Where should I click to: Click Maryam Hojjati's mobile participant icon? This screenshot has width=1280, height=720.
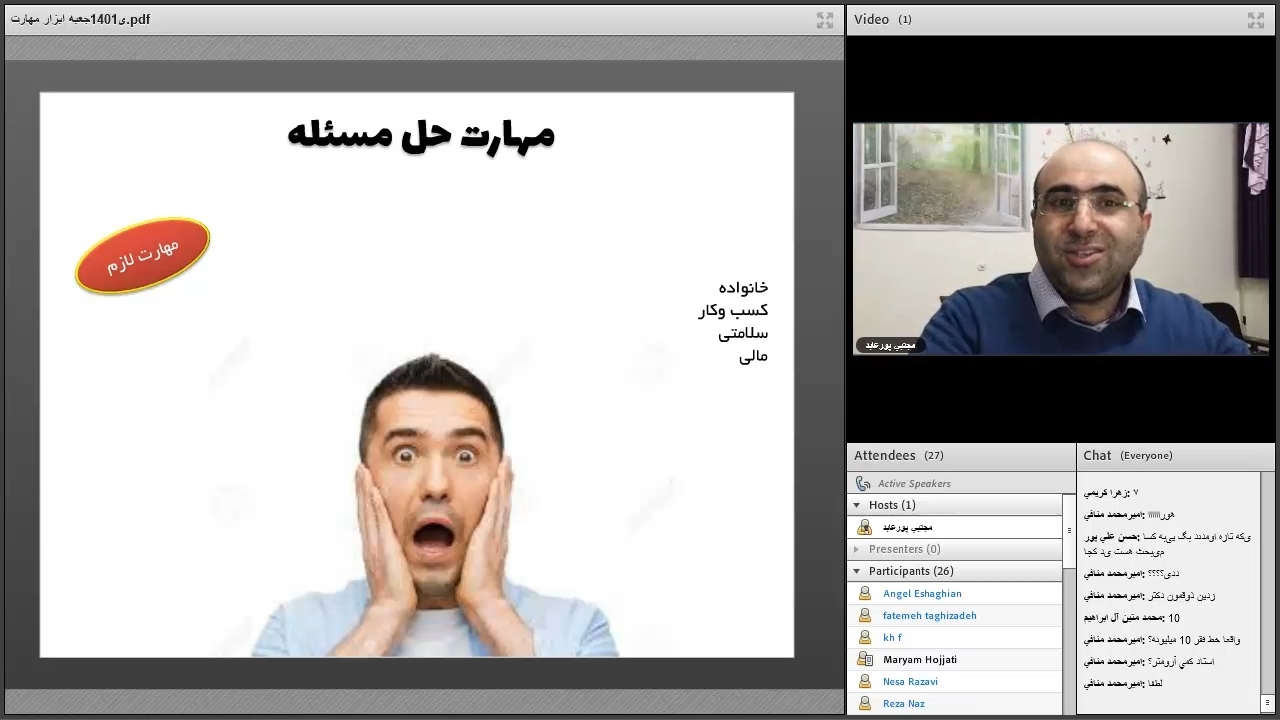tap(865, 660)
